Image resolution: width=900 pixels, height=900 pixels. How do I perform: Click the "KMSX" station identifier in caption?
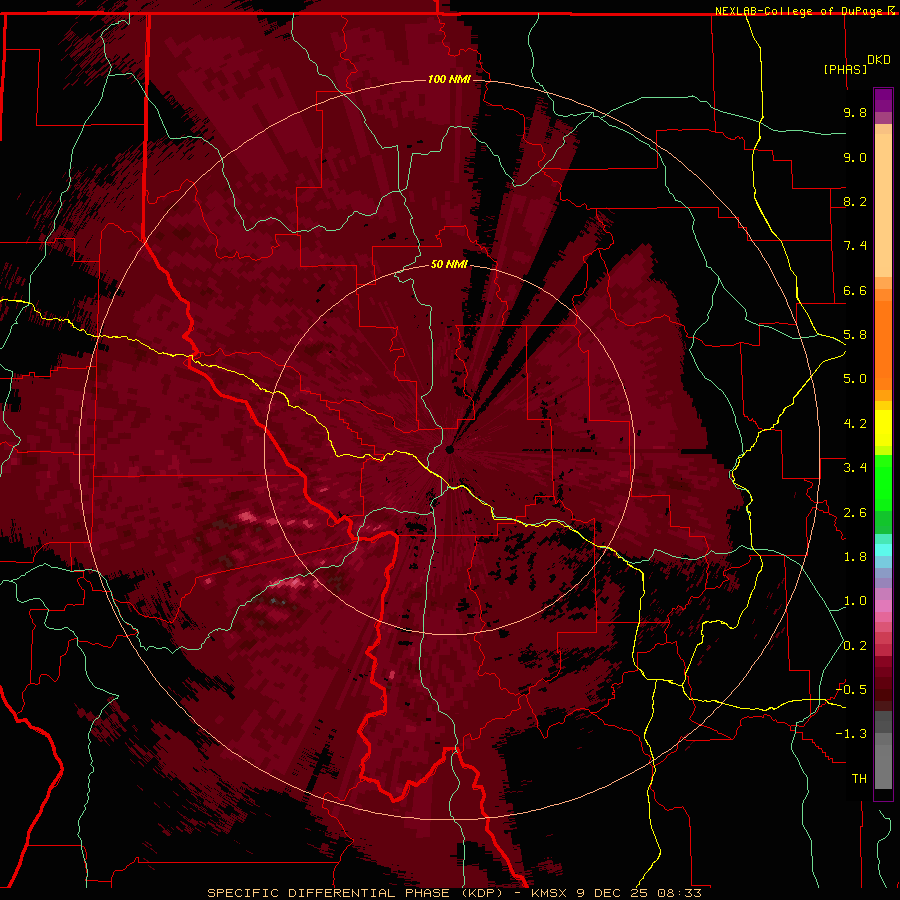pos(550,893)
